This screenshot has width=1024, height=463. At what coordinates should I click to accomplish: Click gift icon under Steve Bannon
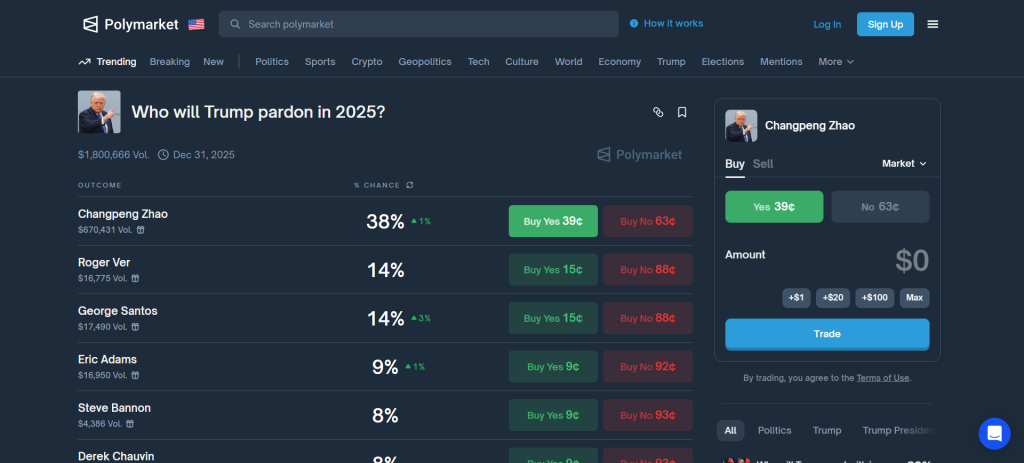(130, 424)
